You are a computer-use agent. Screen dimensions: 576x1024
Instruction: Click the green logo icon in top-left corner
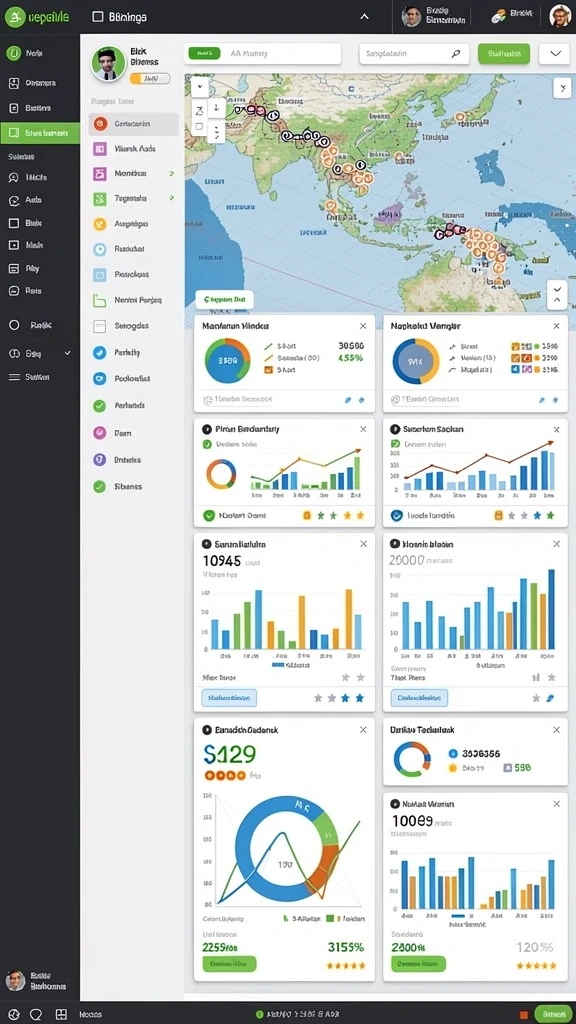click(x=13, y=16)
